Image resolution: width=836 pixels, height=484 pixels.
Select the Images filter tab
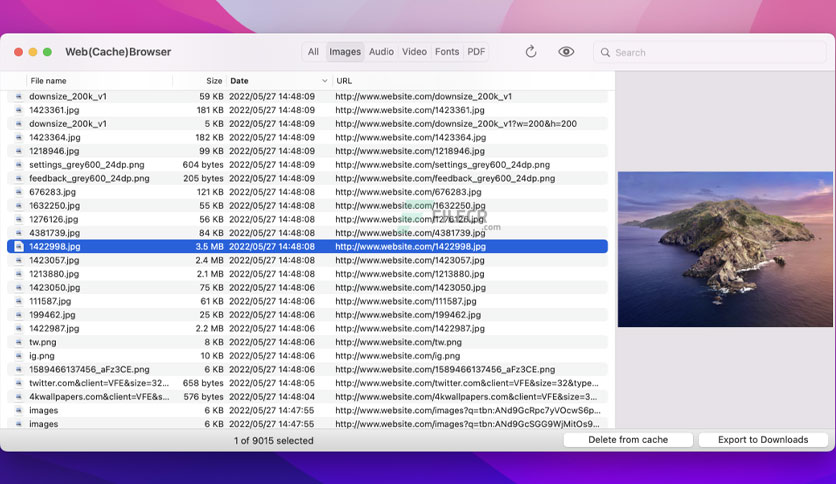click(x=345, y=52)
